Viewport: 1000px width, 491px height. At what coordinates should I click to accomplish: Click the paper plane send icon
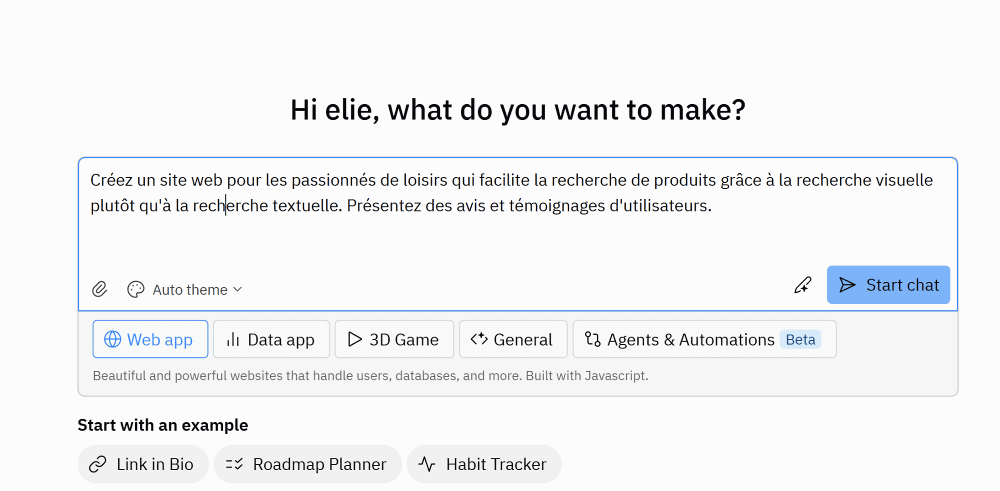click(848, 285)
